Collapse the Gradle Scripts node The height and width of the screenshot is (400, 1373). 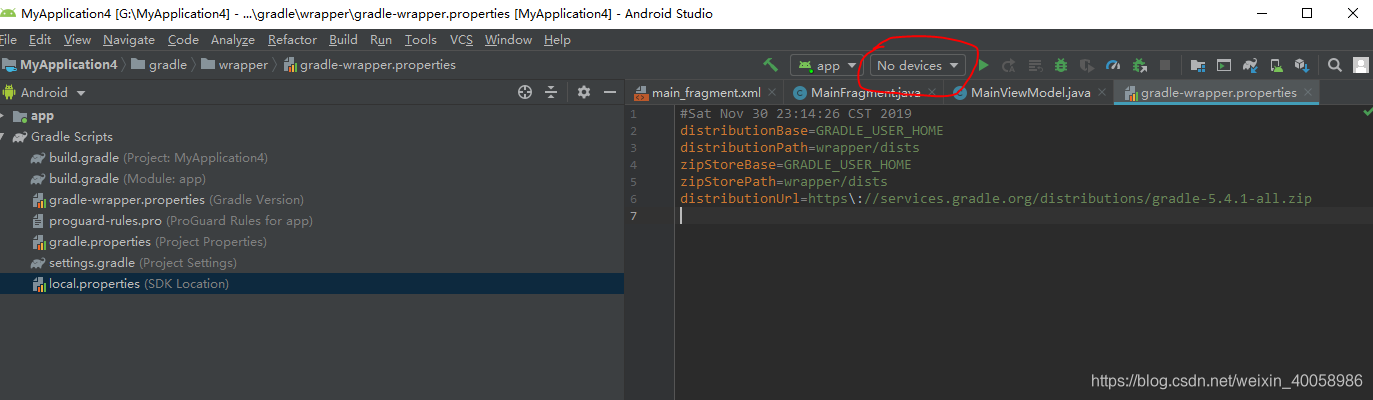tap(3, 137)
